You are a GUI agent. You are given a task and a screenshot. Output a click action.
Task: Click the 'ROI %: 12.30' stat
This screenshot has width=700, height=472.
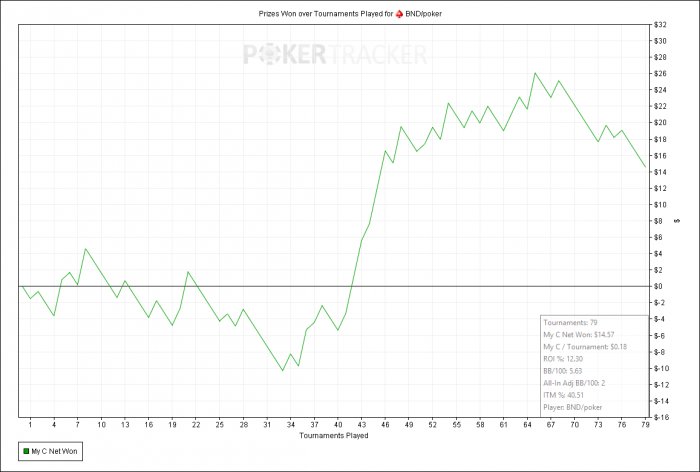click(562, 359)
